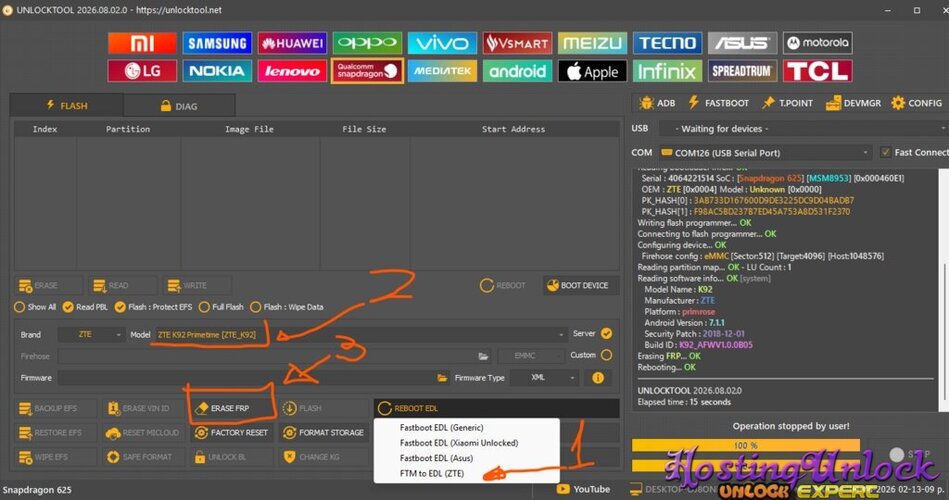Select the Lenovo brand logo

292,71
